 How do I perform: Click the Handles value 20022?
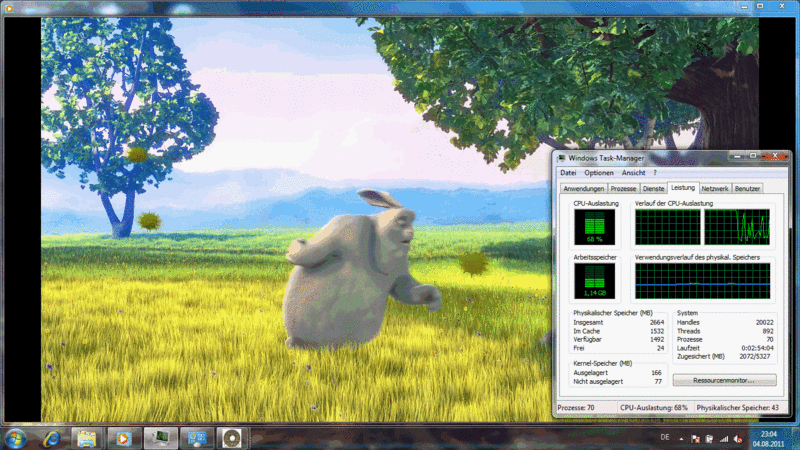point(764,322)
